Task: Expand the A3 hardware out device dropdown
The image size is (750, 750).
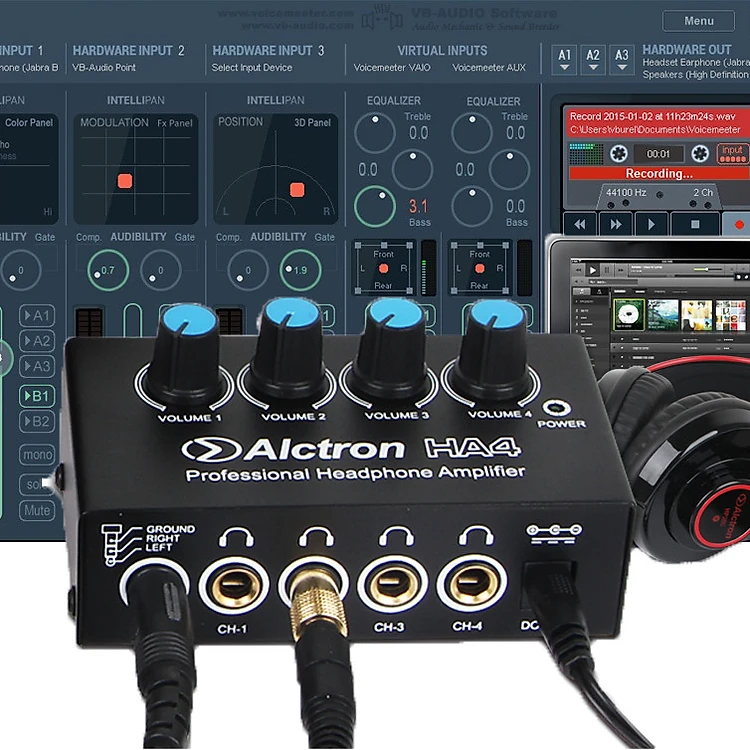Action: [x=622, y=60]
